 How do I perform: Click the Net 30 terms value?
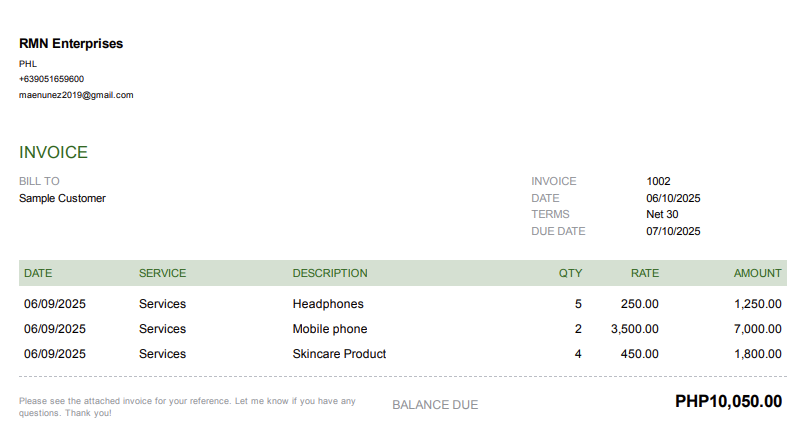tap(662, 214)
